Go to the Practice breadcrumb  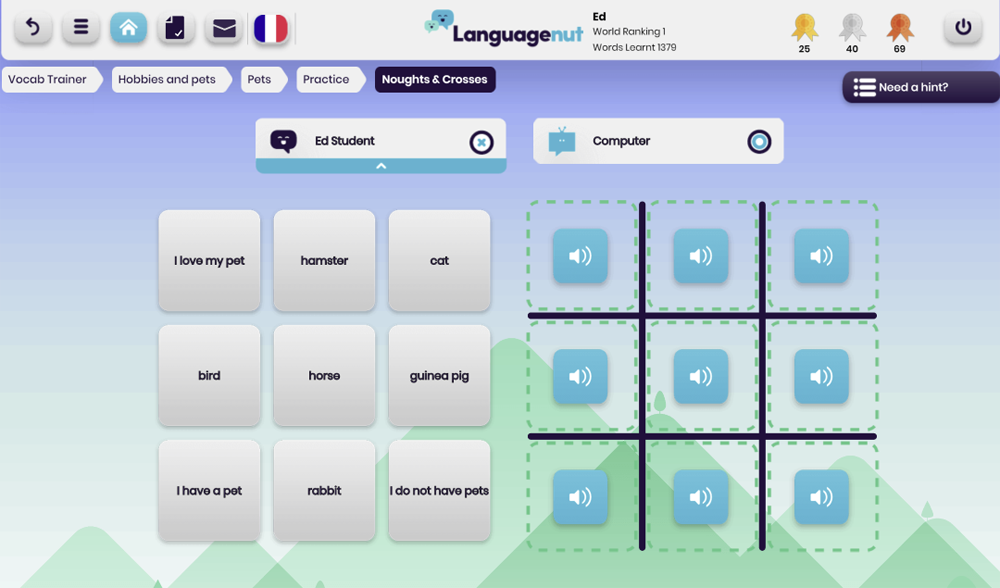coord(326,80)
